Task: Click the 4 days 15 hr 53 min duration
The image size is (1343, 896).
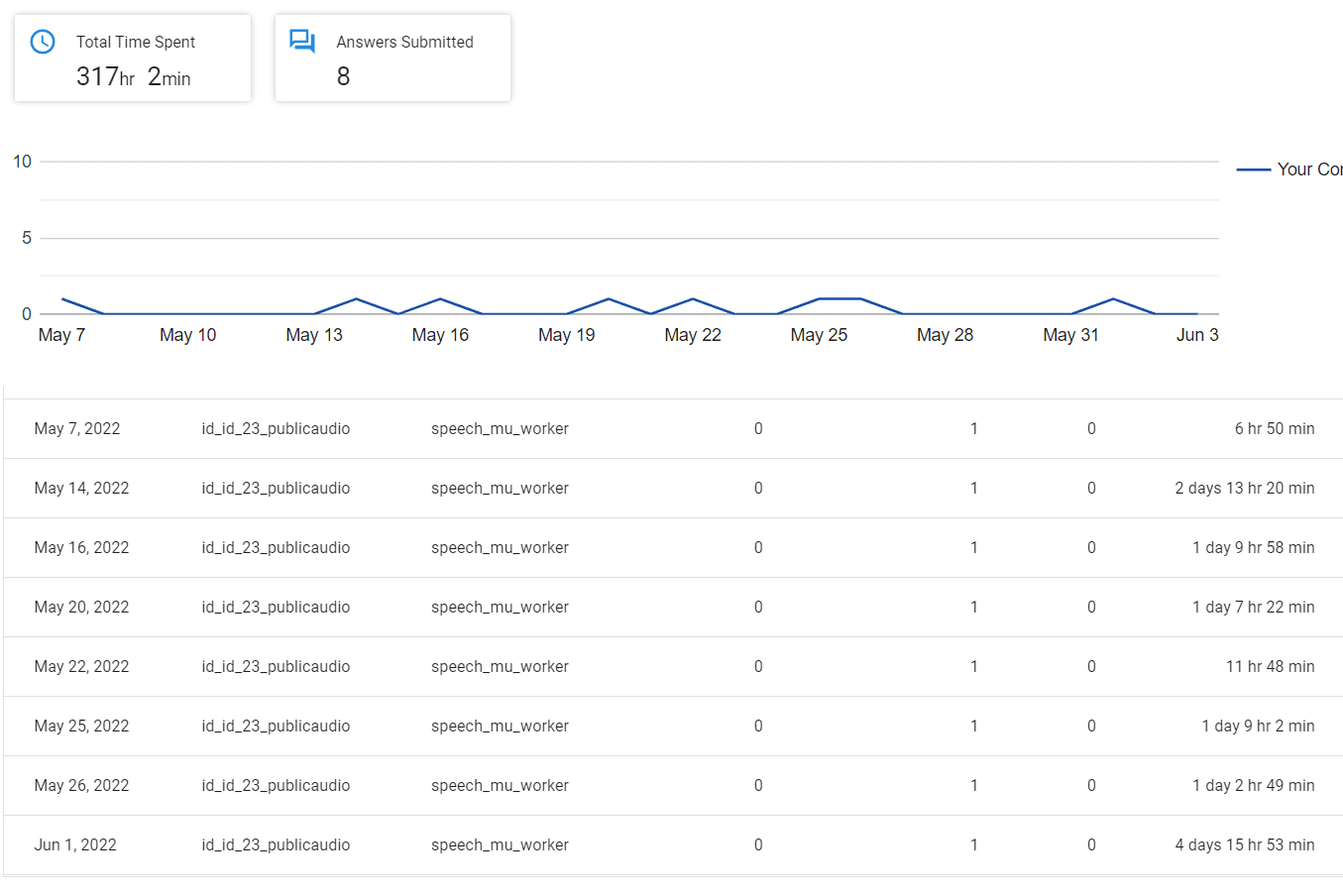Action: tap(1245, 845)
